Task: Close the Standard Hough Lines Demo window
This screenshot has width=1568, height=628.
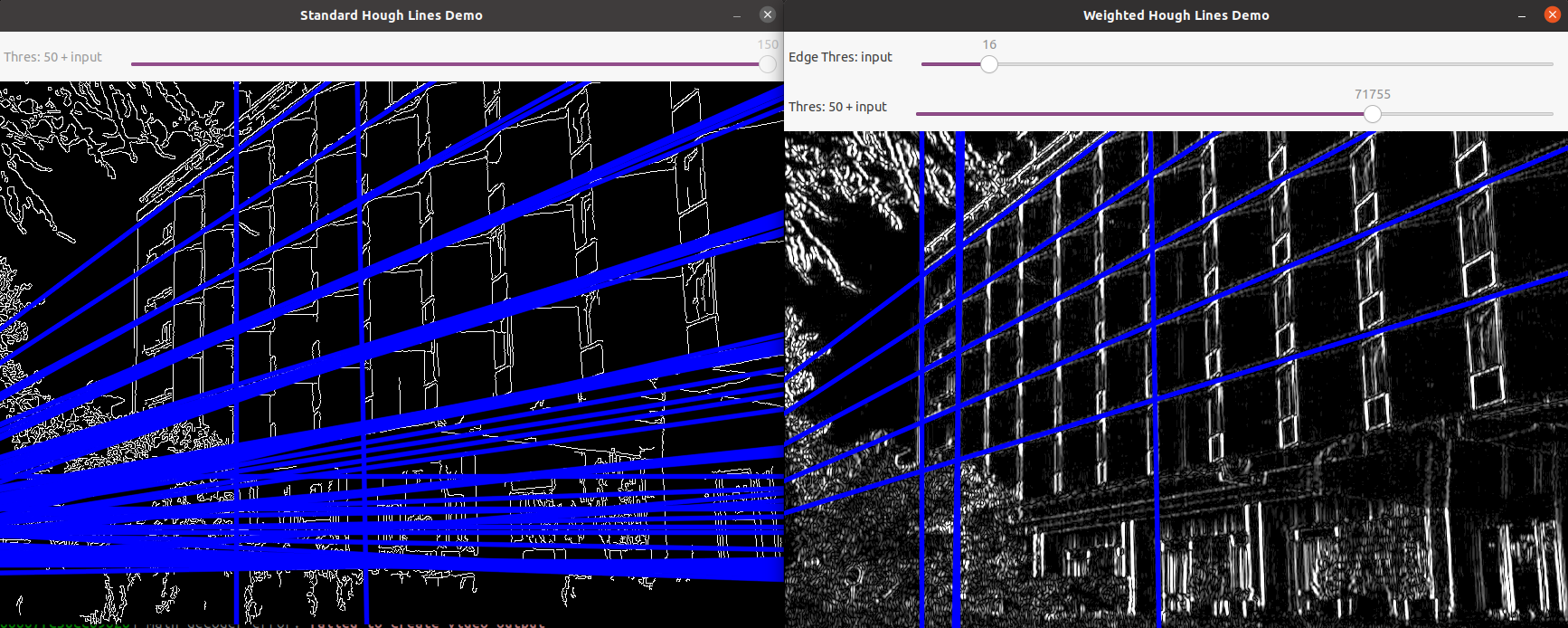Action: 767,14
